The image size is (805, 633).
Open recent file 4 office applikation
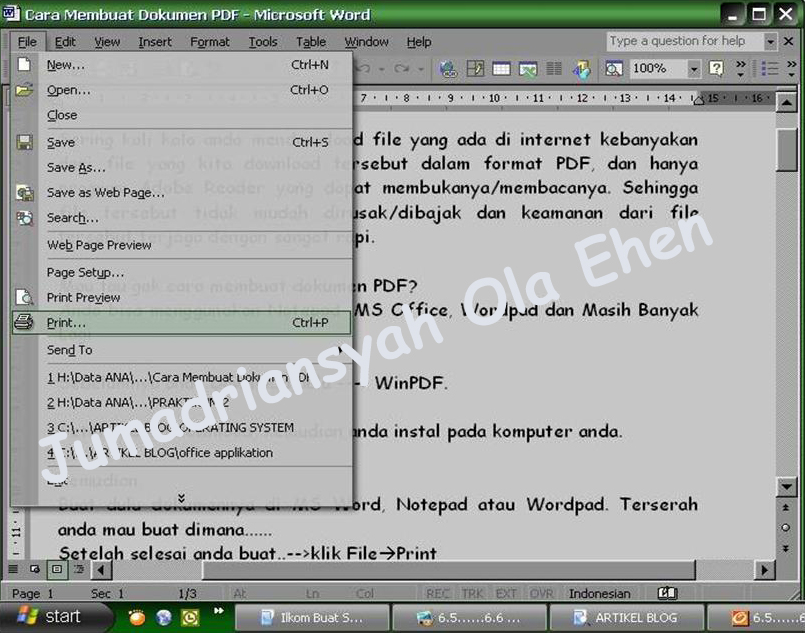click(x=182, y=453)
